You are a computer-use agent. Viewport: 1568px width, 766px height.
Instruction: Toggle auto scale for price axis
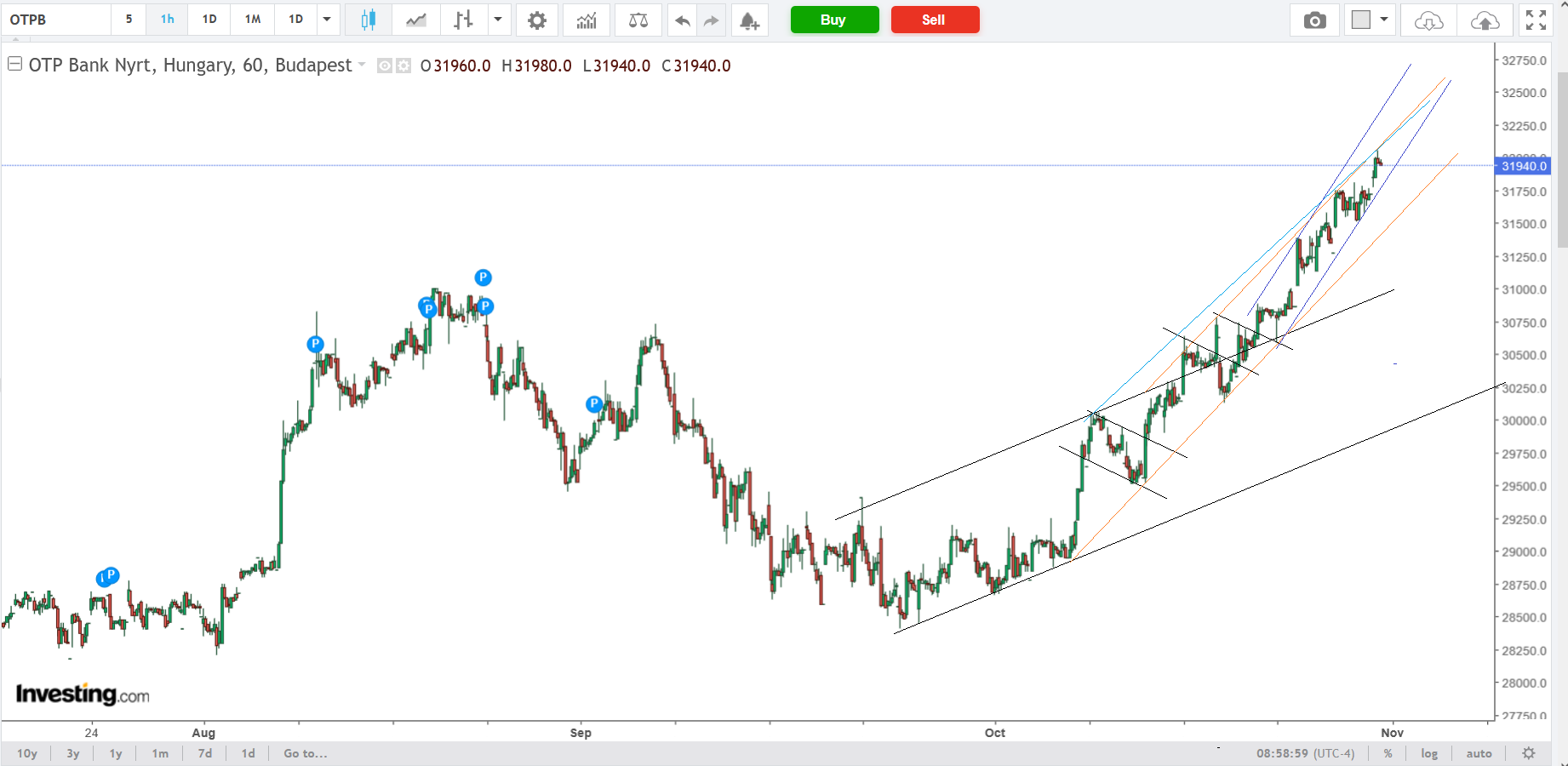(1479, 753)
